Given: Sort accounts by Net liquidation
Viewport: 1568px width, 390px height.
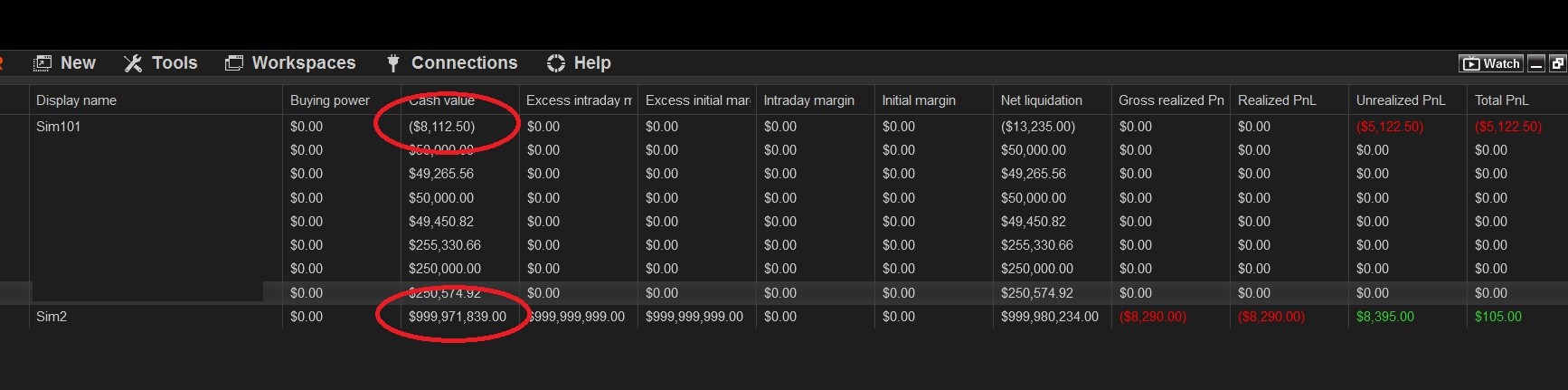Looking at the screenshot, I should coord(1042,100).
